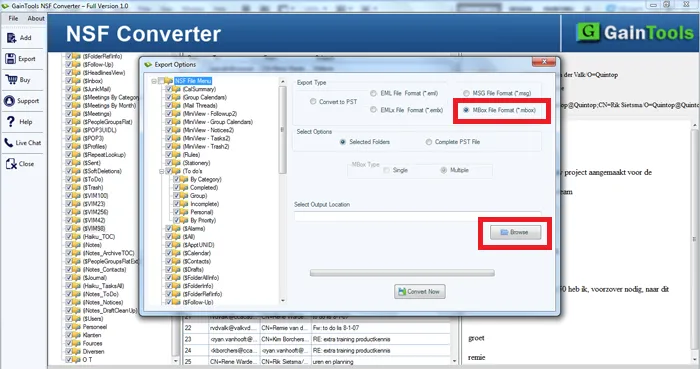Click the ($Inbox) folder icon in main tree
The image size is (700, 369).
tap(77, 81)
